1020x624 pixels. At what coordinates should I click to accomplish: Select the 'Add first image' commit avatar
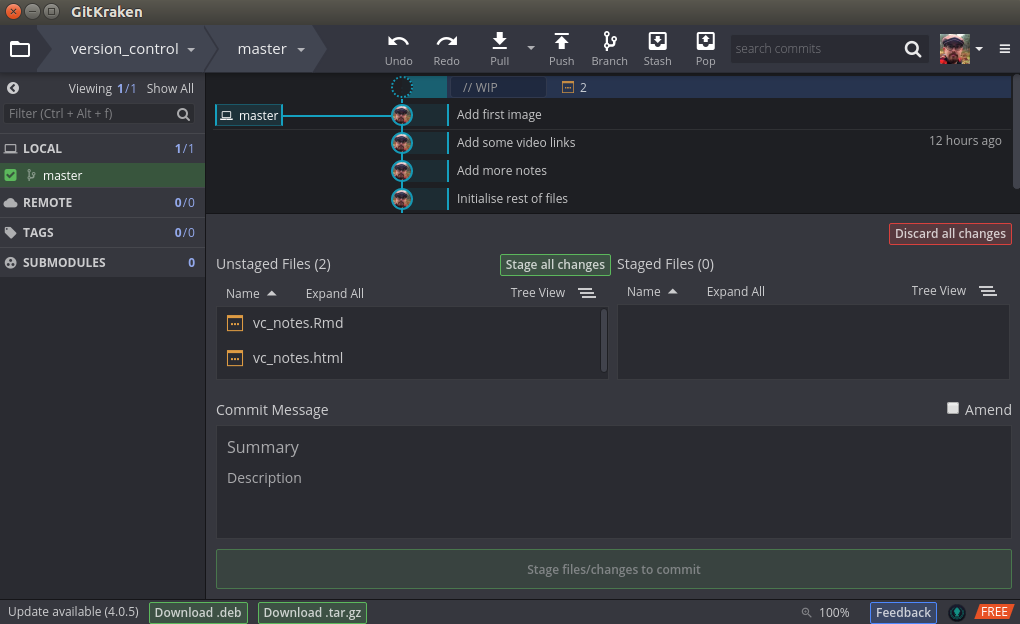click(401, 115)
